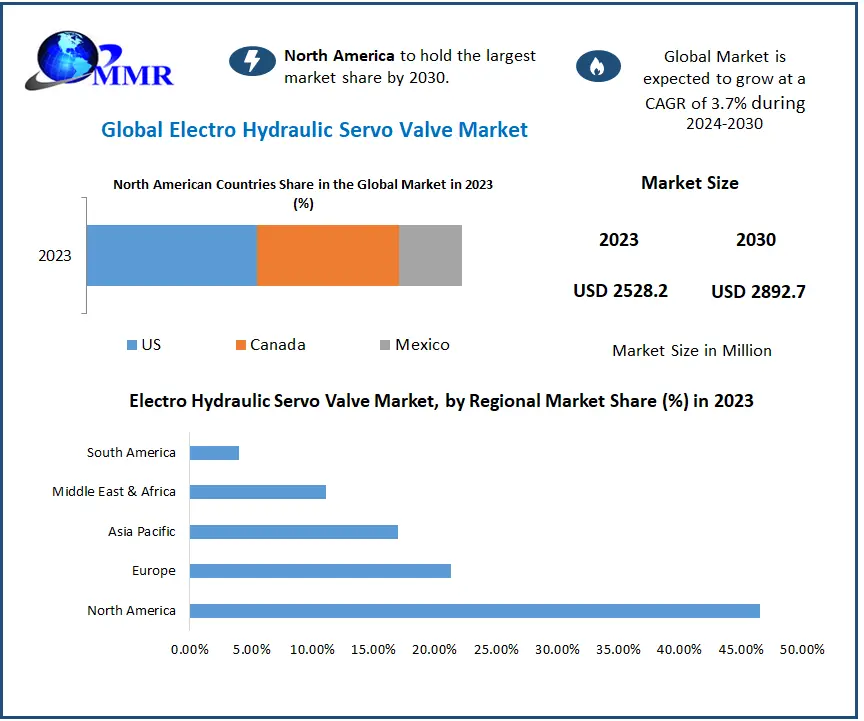This screenshot has height=721, width=864.
Task: Click the Europe regional bar
Action: (320, 571)
